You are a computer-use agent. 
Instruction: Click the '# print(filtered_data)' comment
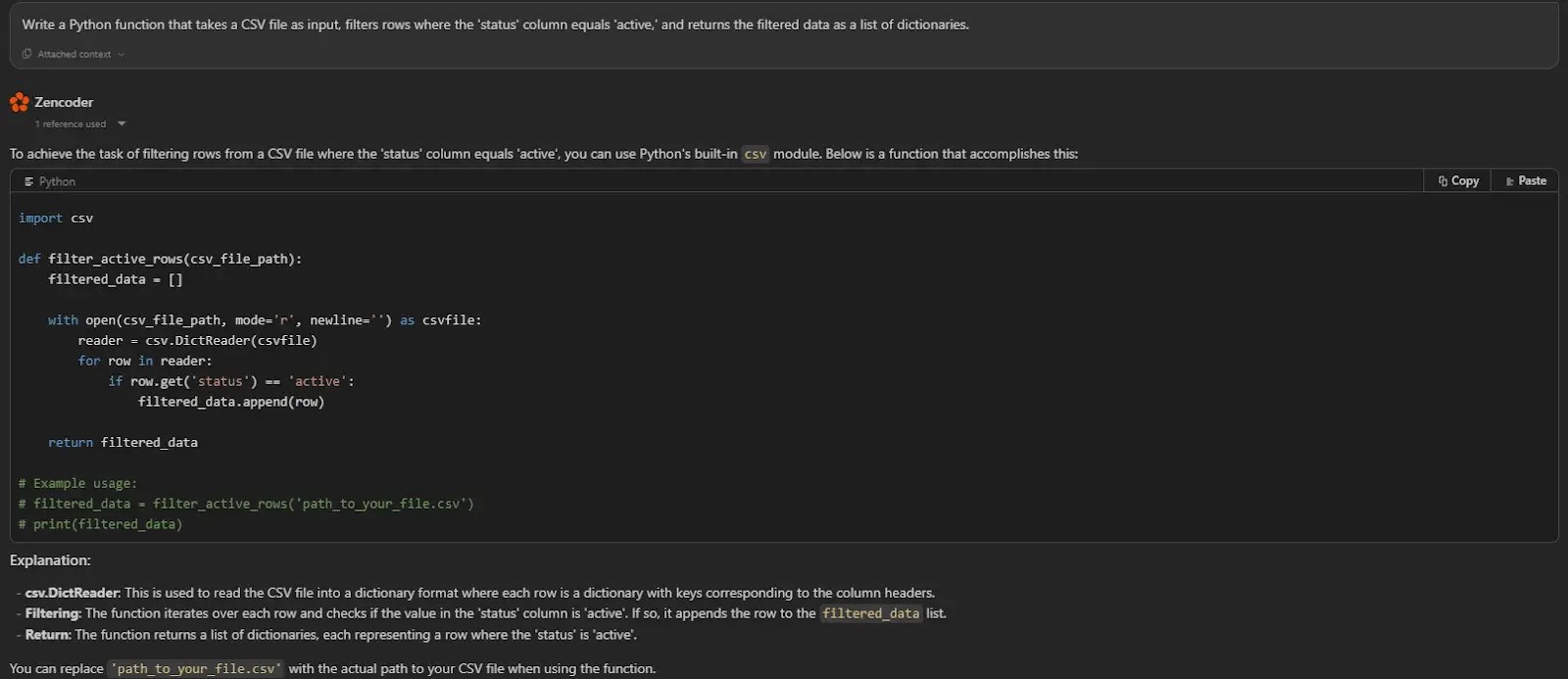click(x=100, y=524)
